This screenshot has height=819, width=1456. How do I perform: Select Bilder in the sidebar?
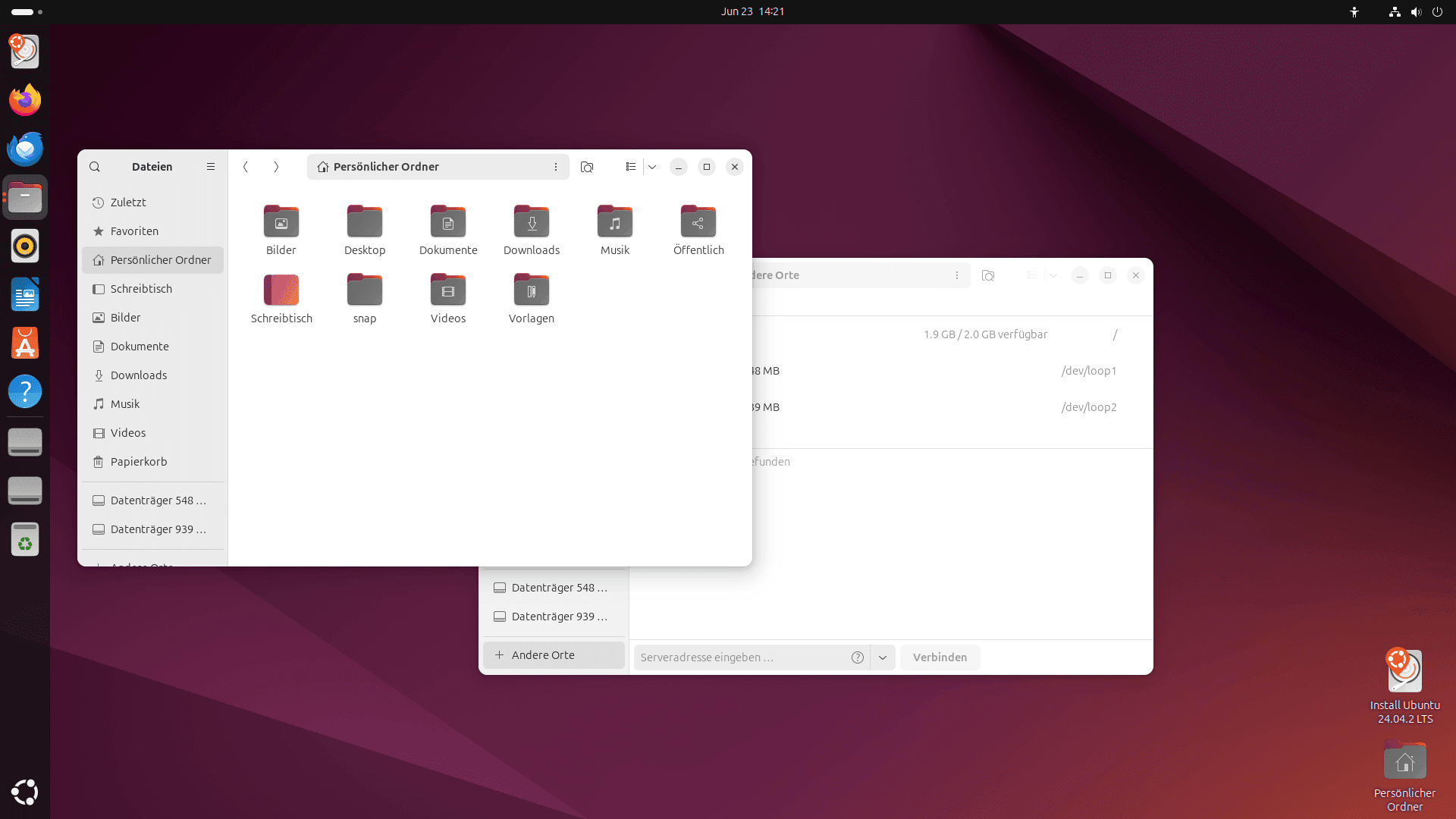coord(152,318)
